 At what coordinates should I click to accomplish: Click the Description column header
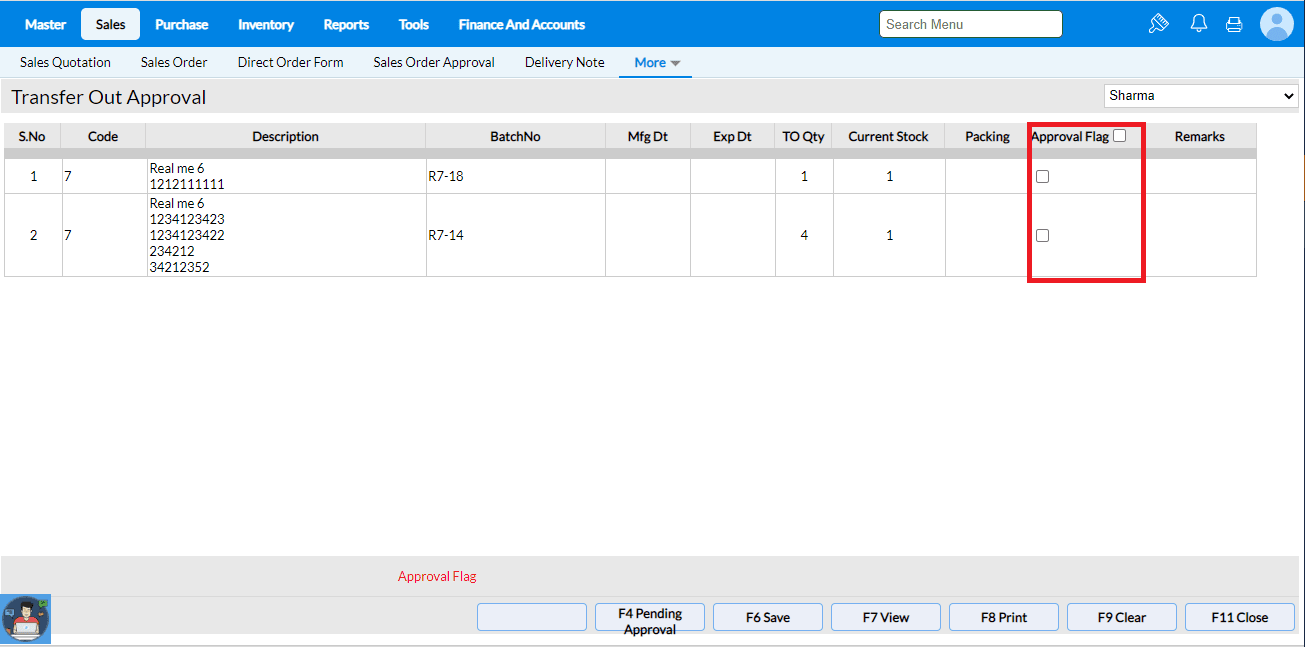[286, 136]
